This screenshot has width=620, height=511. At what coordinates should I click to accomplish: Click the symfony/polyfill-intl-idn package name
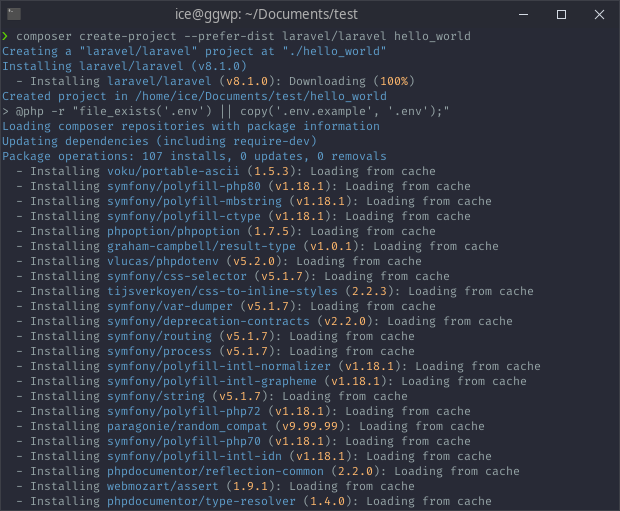point(195,456)
